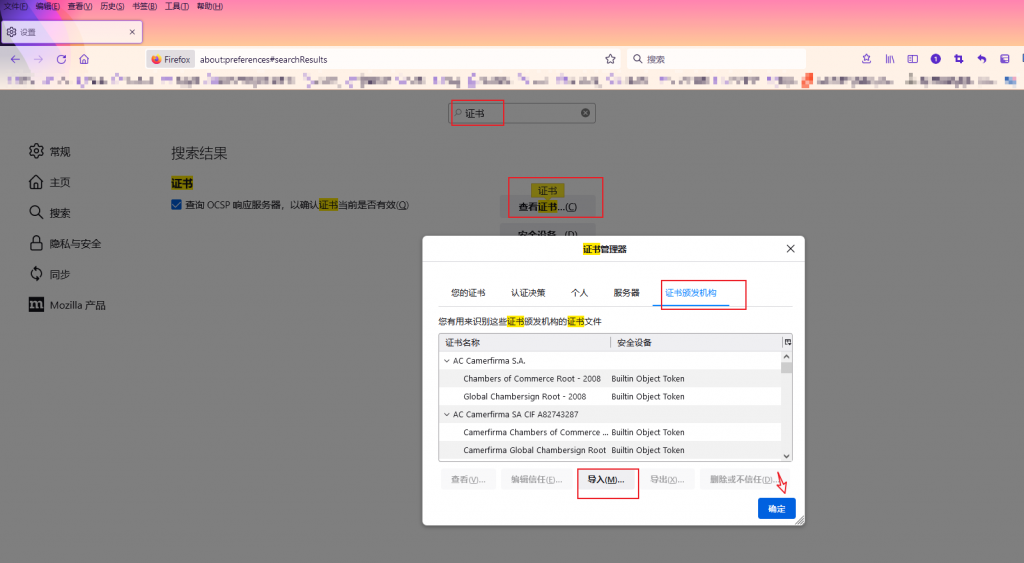Click the forward navigation arrow
Viewport: 1024px width, 563px height.
click(x=39, y=59)
